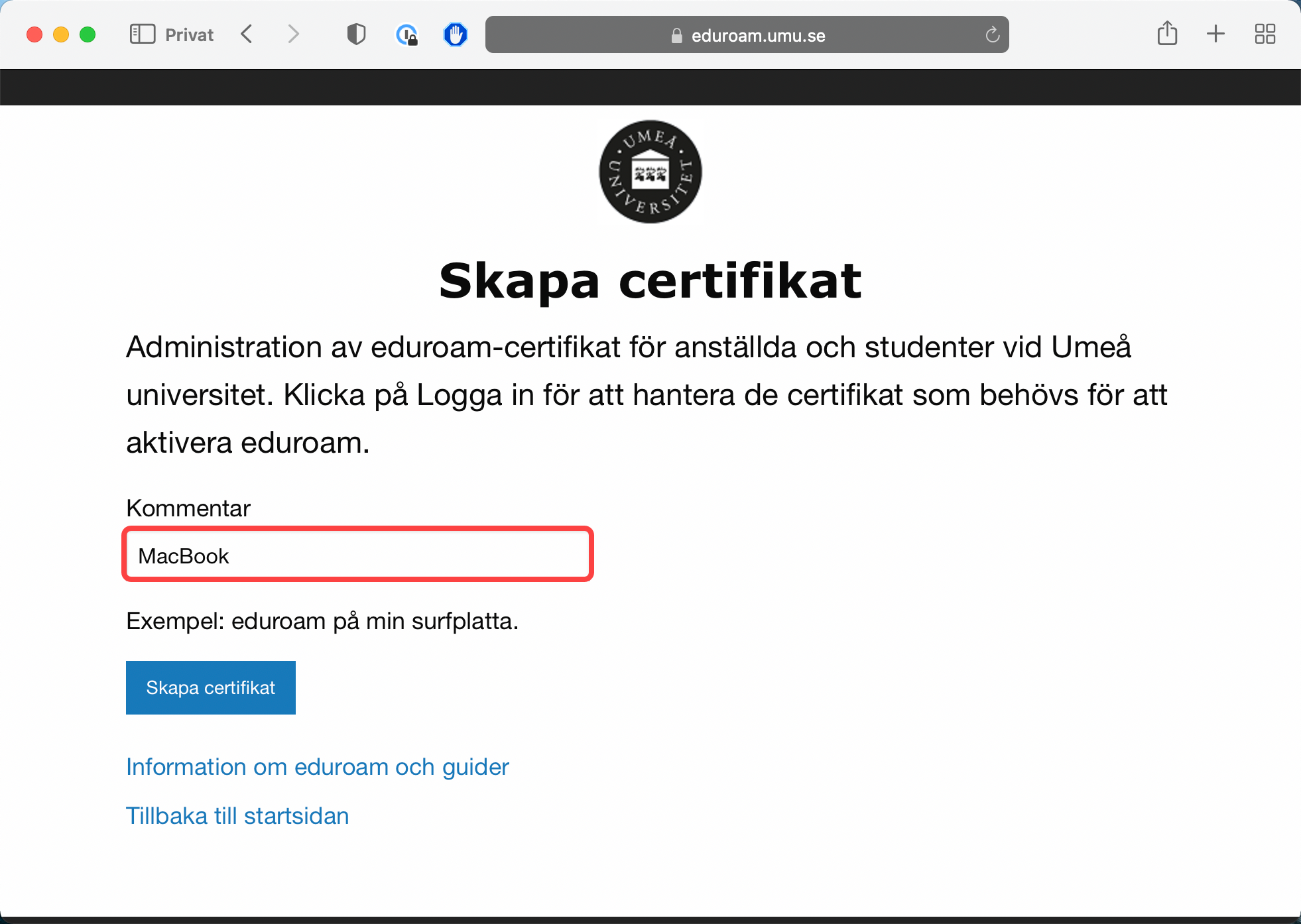Click the Skapa certifikat heading
This screenshot has width=1301, height=924.
650,281
